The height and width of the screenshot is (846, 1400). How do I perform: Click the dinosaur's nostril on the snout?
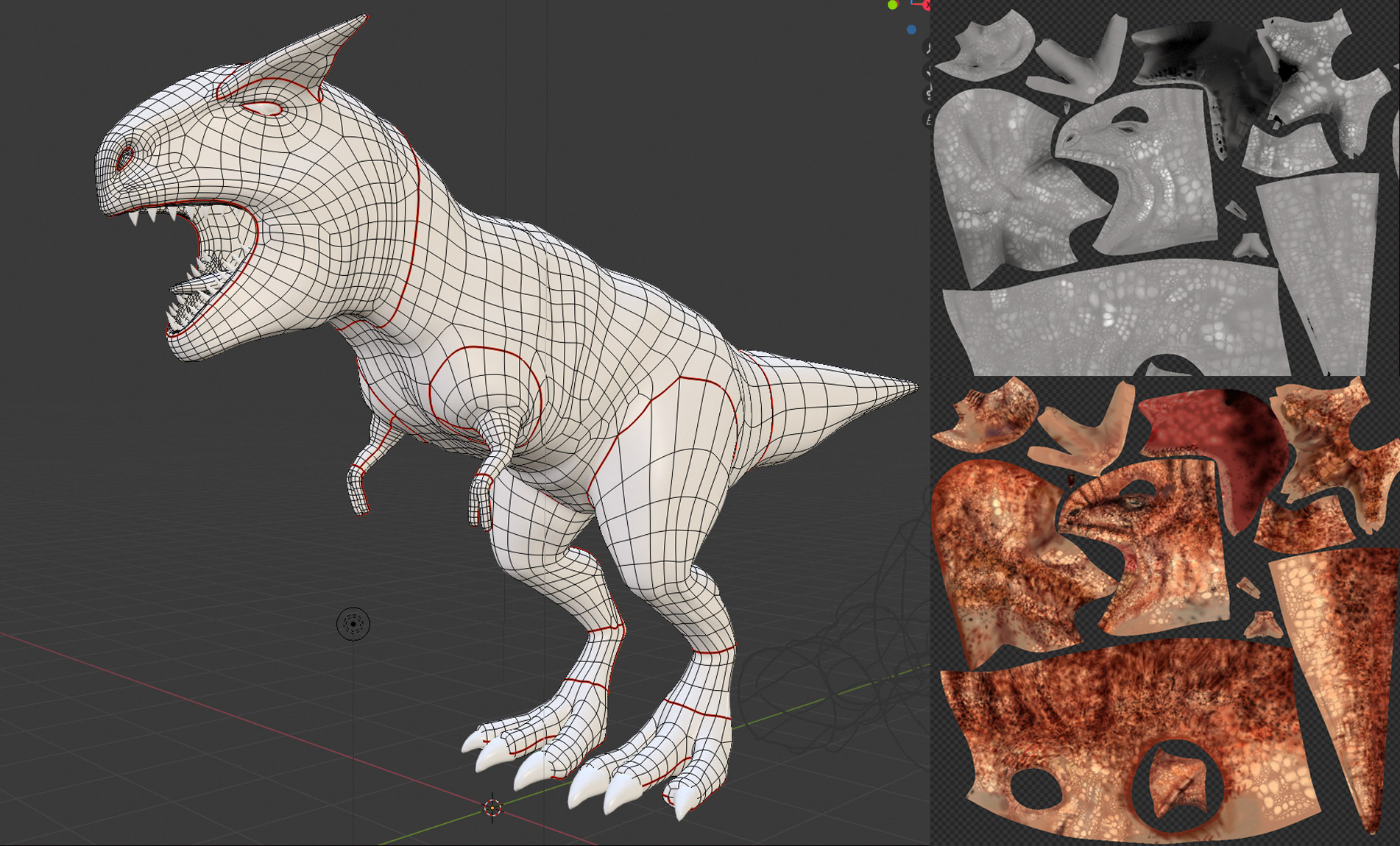click(125, 157)
